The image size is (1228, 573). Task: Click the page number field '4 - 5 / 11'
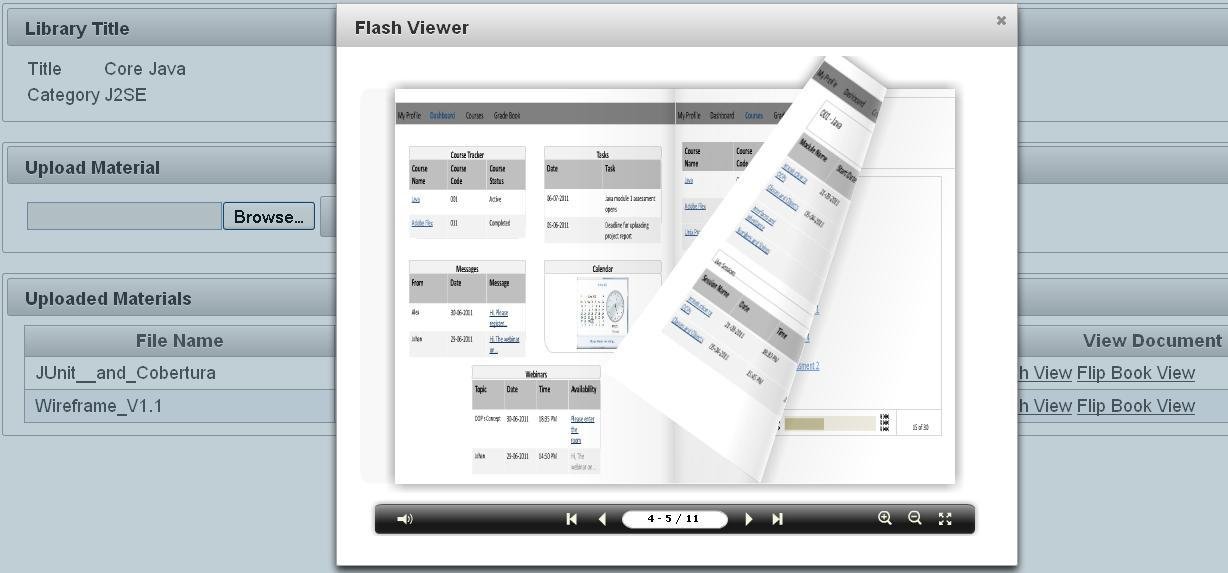click(x=674, y=519)
